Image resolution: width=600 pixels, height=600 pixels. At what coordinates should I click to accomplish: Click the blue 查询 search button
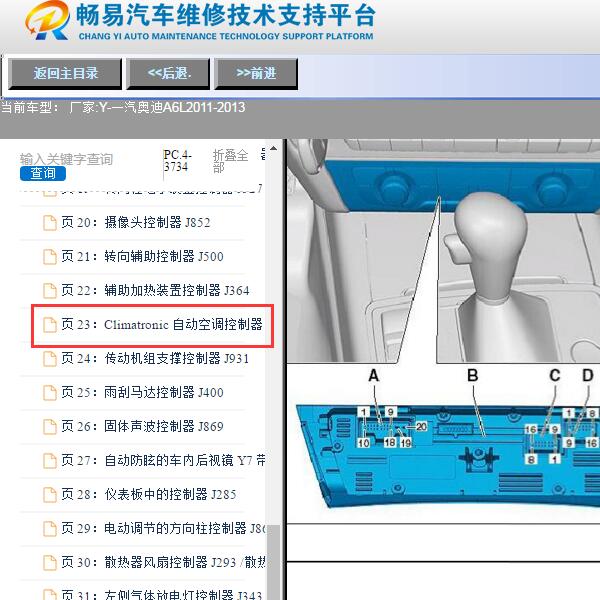click(x=43, y=173)
